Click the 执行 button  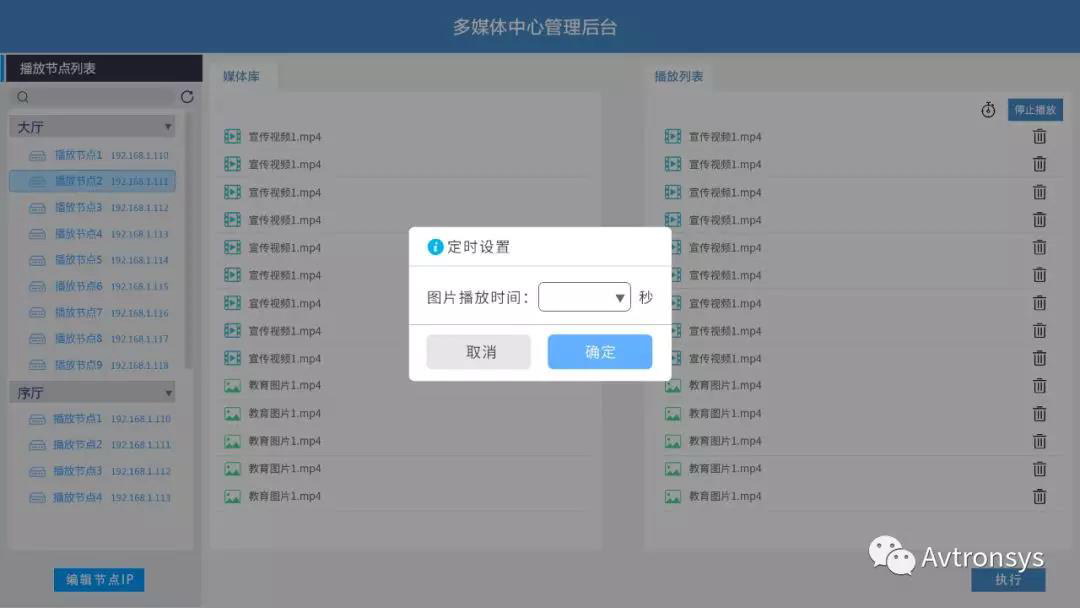coord(1008,580)
